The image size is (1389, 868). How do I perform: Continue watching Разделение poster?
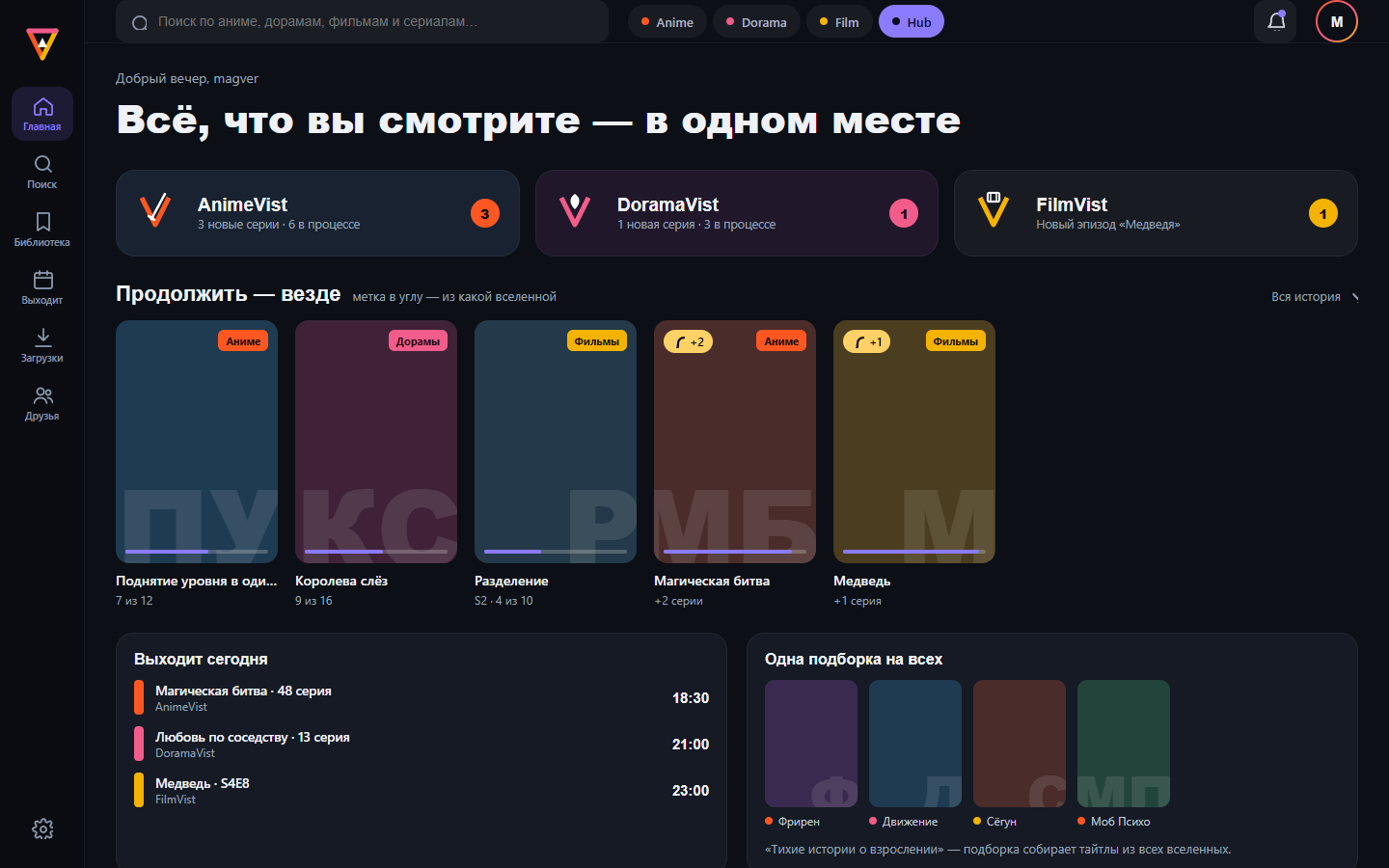pos(556,442)
